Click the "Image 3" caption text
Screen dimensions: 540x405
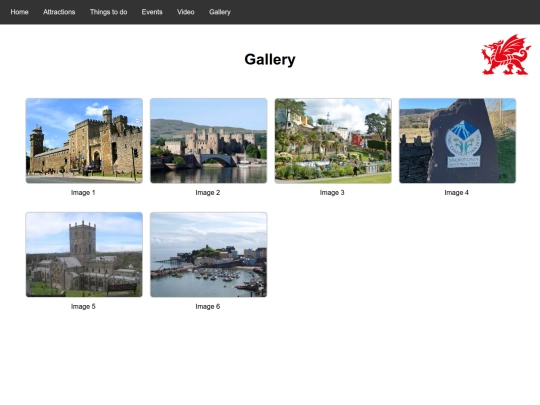click(x=332, y=193)
